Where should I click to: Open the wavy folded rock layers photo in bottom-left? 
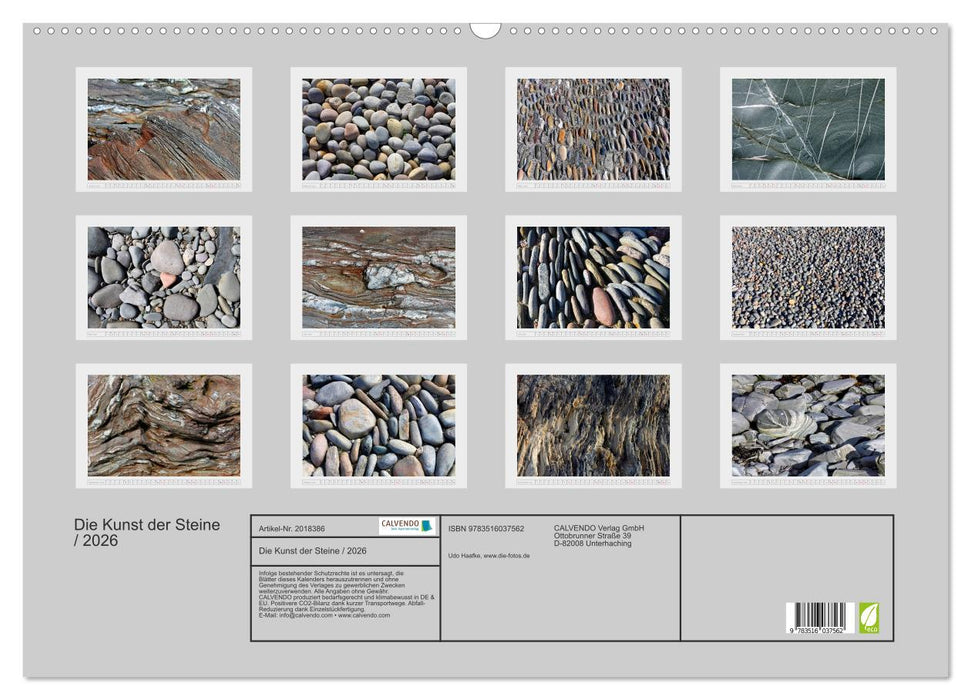pos(164,425)
